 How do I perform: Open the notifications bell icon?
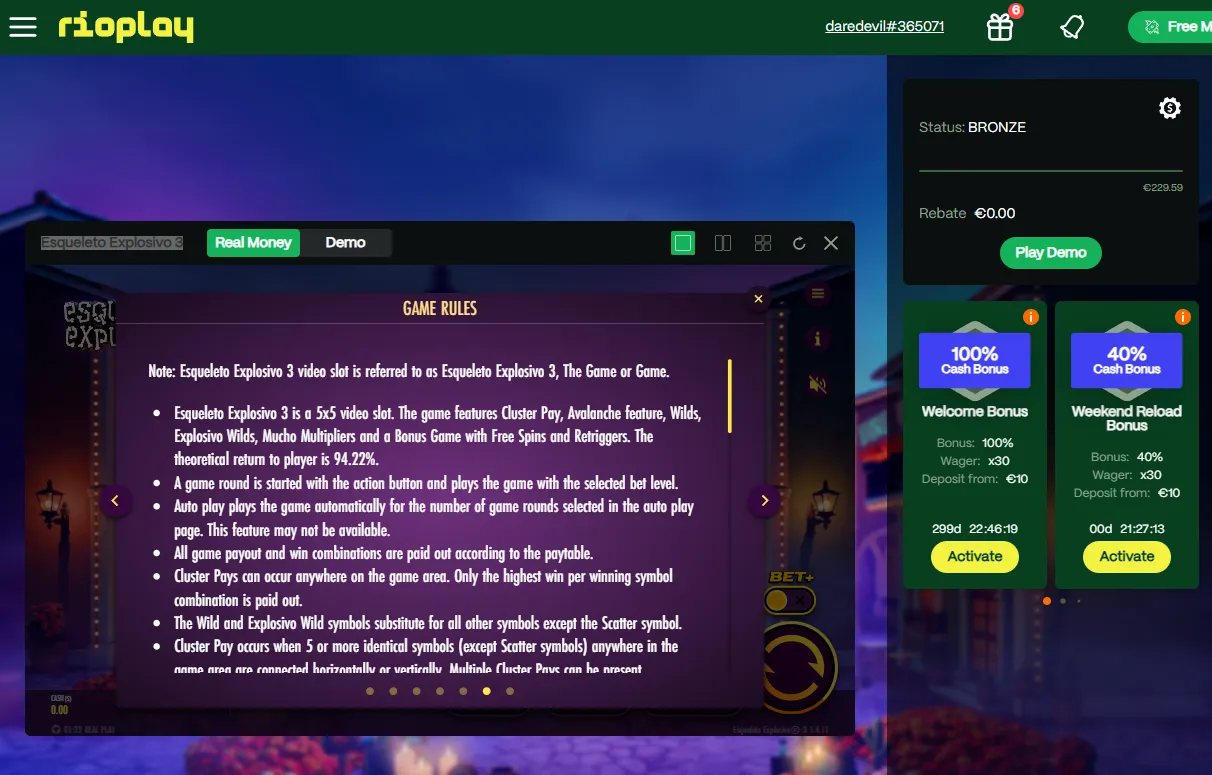[1072, 27]
